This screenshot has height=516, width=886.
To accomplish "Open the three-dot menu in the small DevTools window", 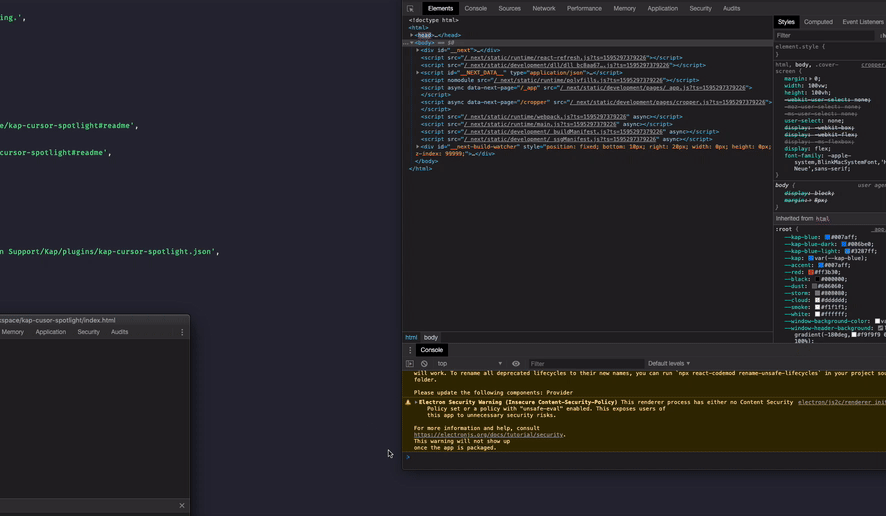I will (182, 332).
